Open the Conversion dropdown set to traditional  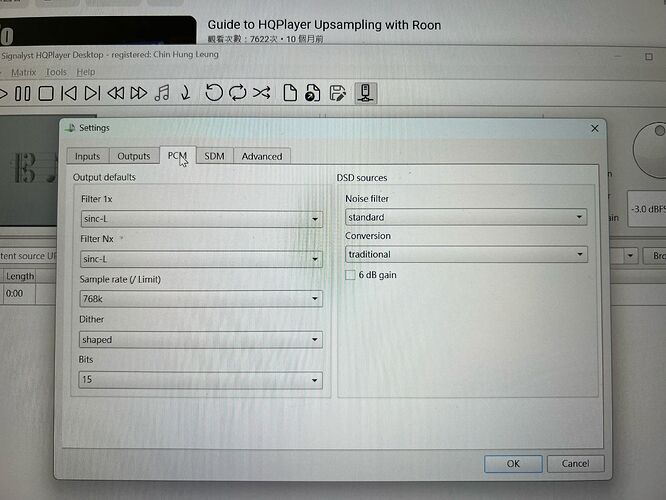pyautogui.click(x=466, y=254)
